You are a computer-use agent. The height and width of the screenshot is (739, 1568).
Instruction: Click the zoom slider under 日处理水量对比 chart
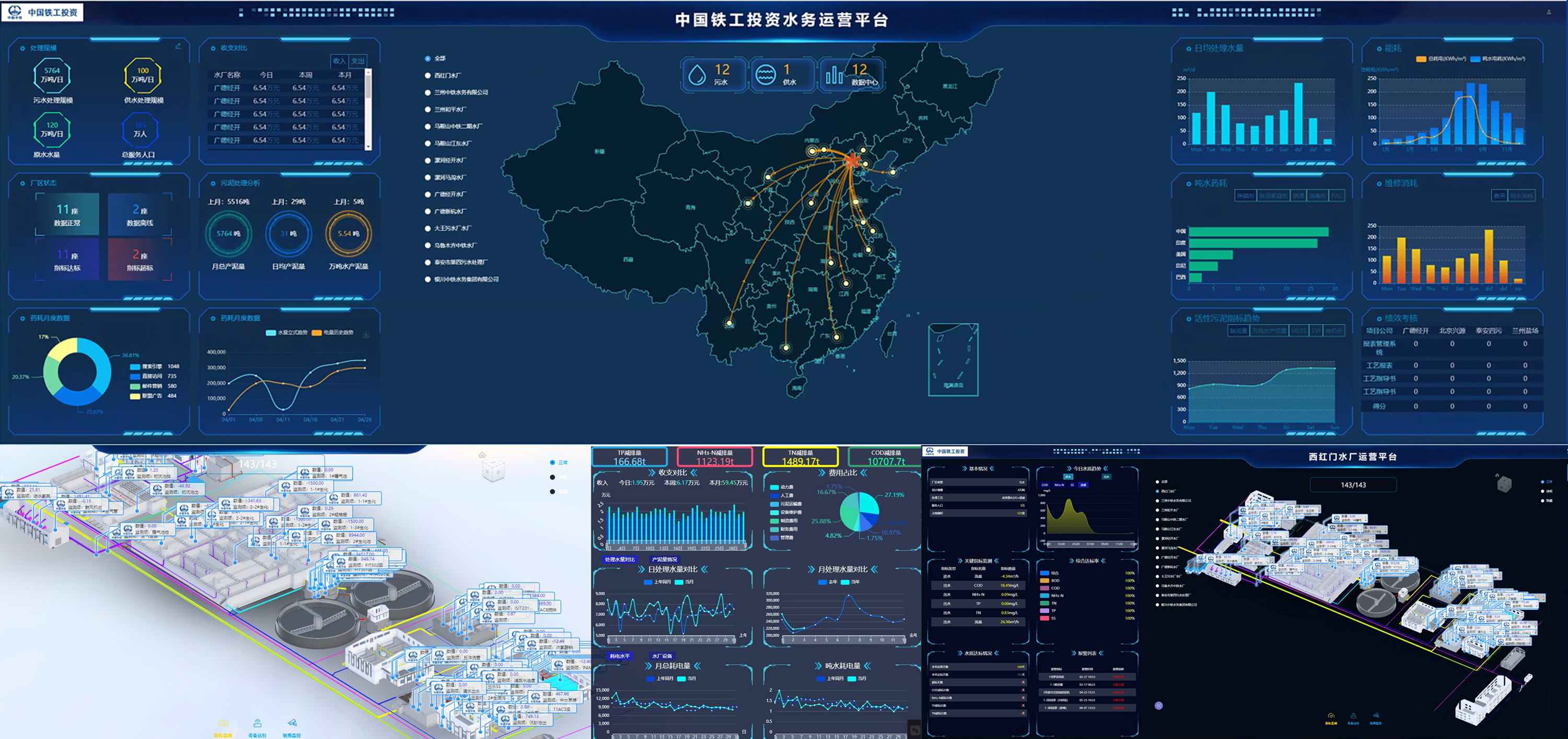(x=673, y=640)
